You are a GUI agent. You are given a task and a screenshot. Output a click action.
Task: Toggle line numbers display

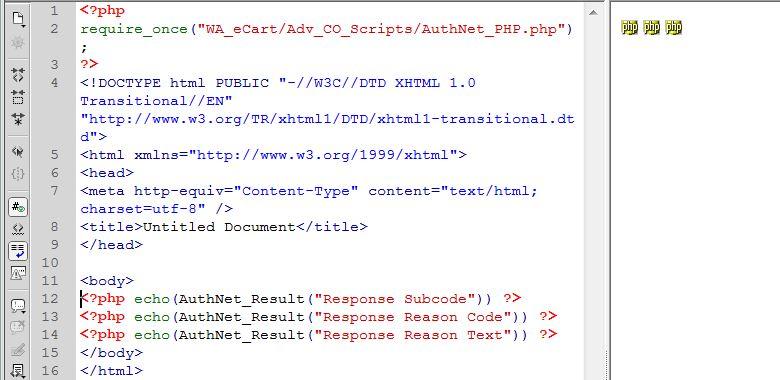(18, 207)
